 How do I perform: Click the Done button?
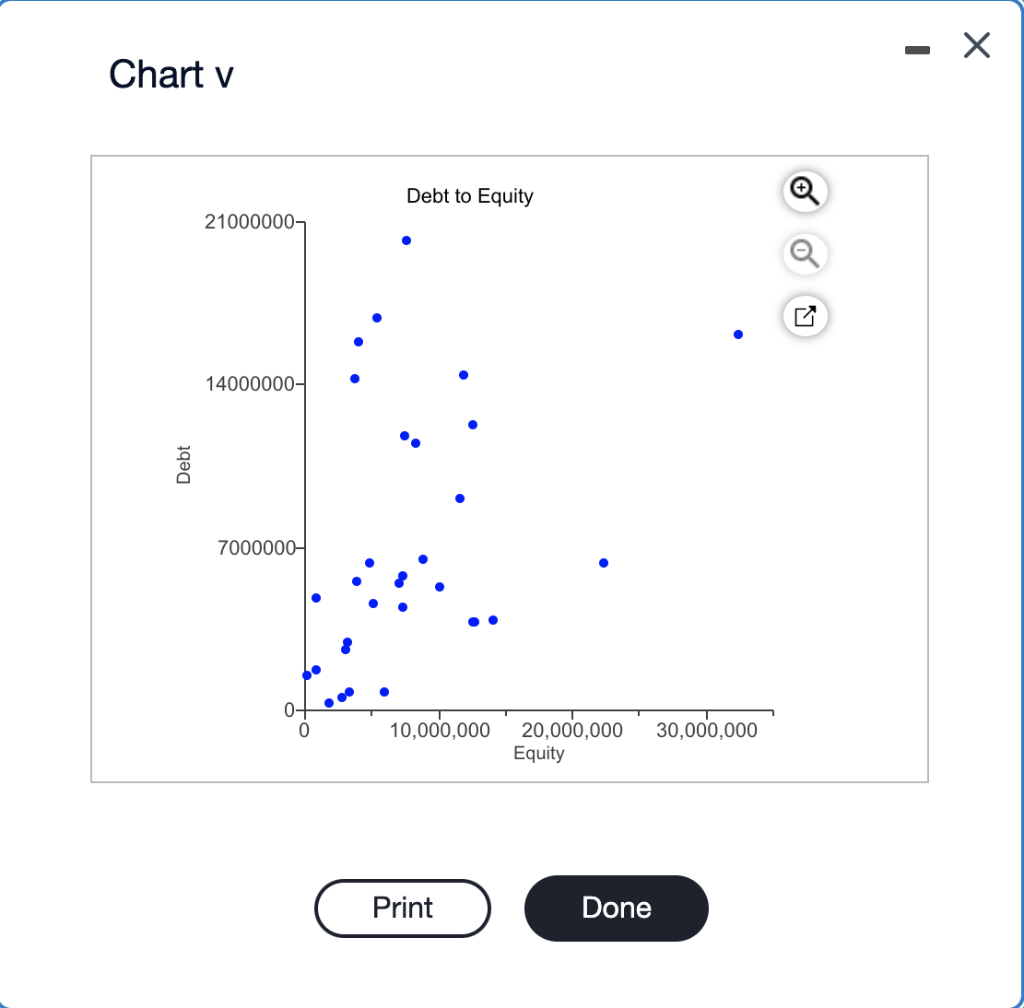click(x=616, y=908)
